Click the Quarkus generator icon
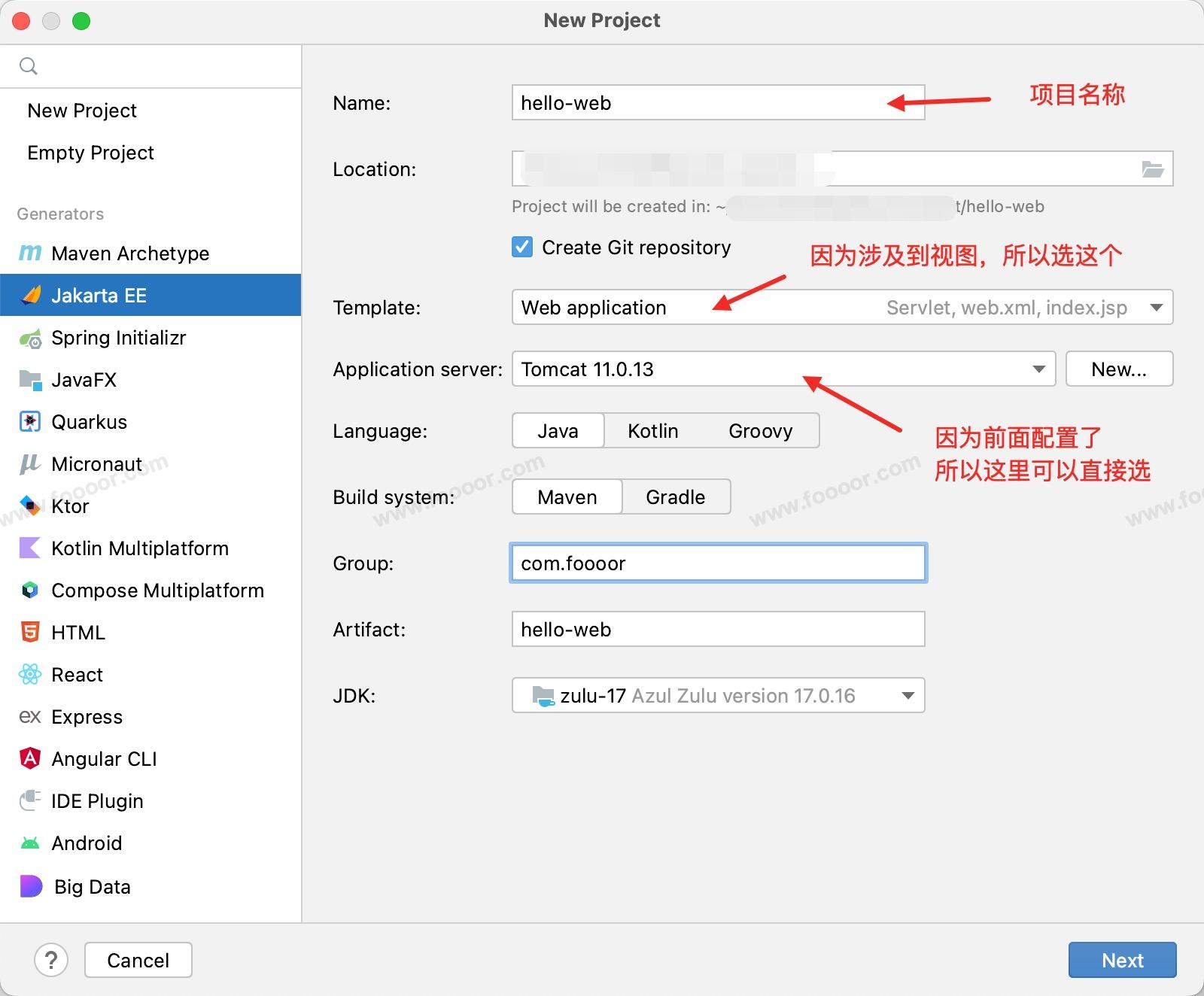1204x996 pixels. point(30,422)
